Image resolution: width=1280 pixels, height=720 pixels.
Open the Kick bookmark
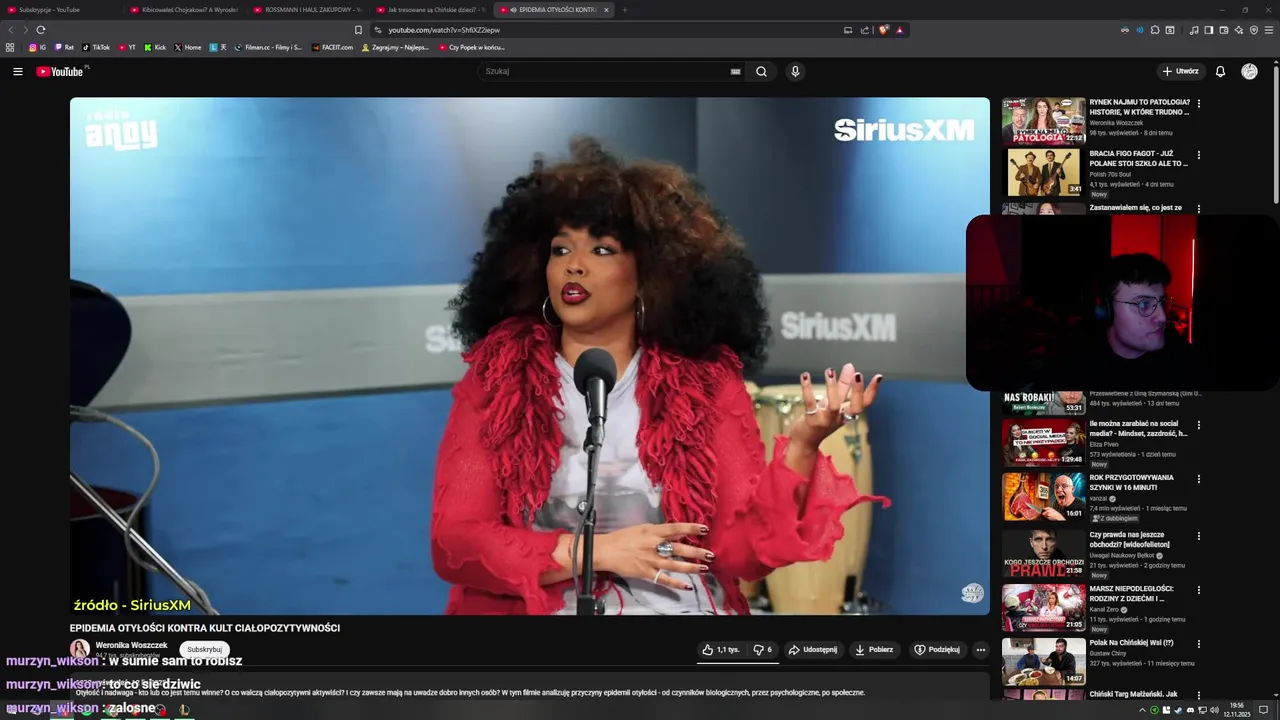pos(155,47)
